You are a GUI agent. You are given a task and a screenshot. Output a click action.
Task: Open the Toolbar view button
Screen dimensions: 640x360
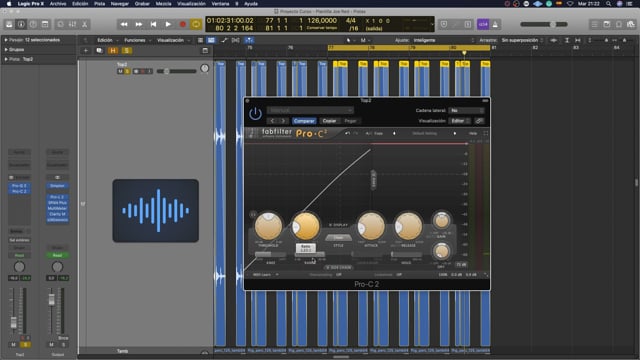click(45, 24)
